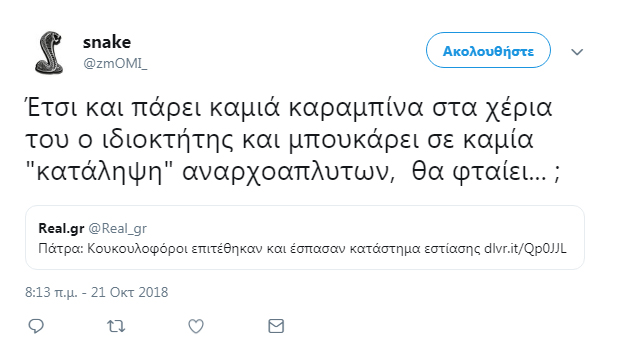Open the cobra snake profile avatar
Viewport: 622px width, 360px height.
click(49, 52)
